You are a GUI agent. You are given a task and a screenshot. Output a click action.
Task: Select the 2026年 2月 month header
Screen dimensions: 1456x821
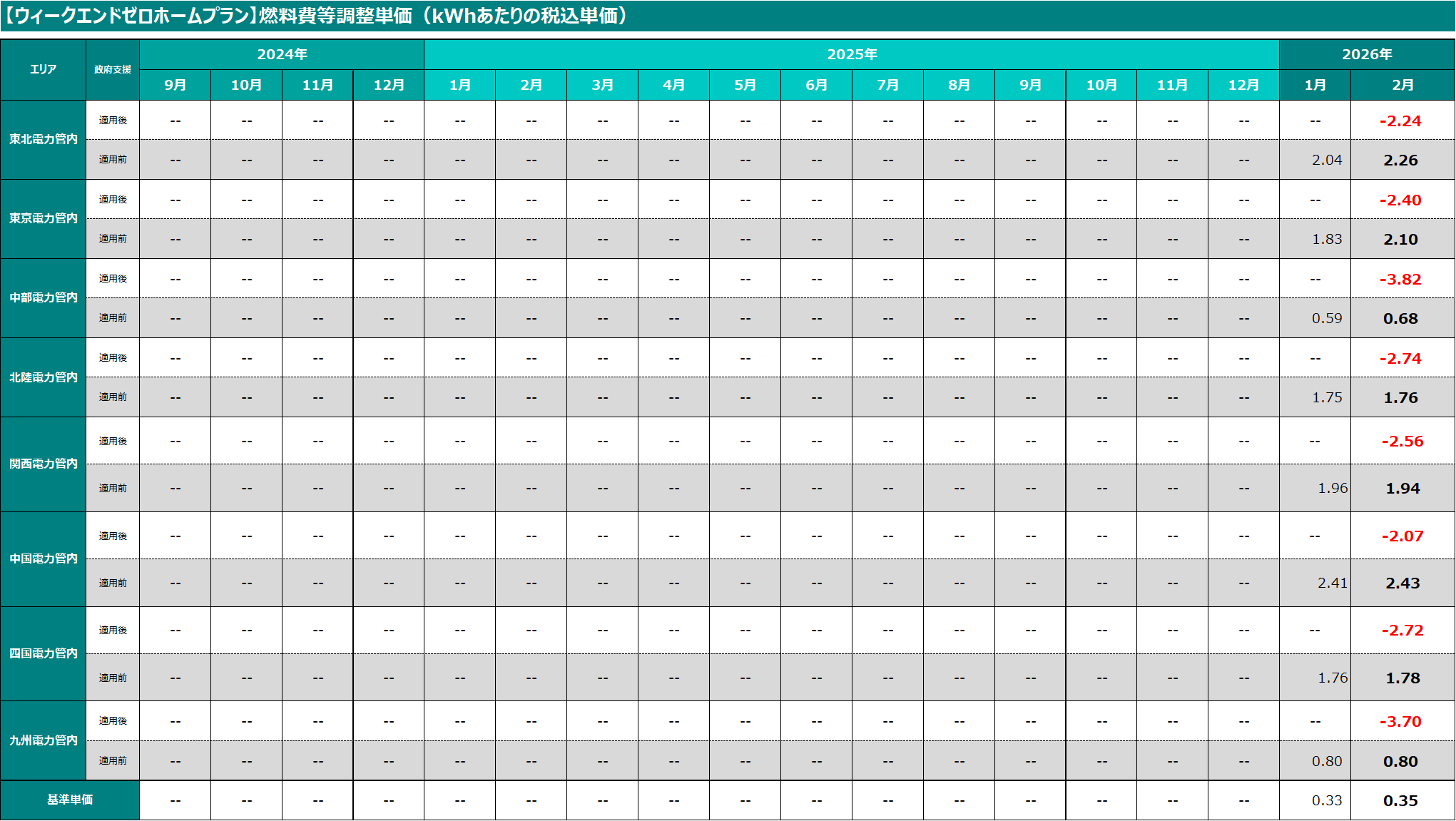(1402, 85)
